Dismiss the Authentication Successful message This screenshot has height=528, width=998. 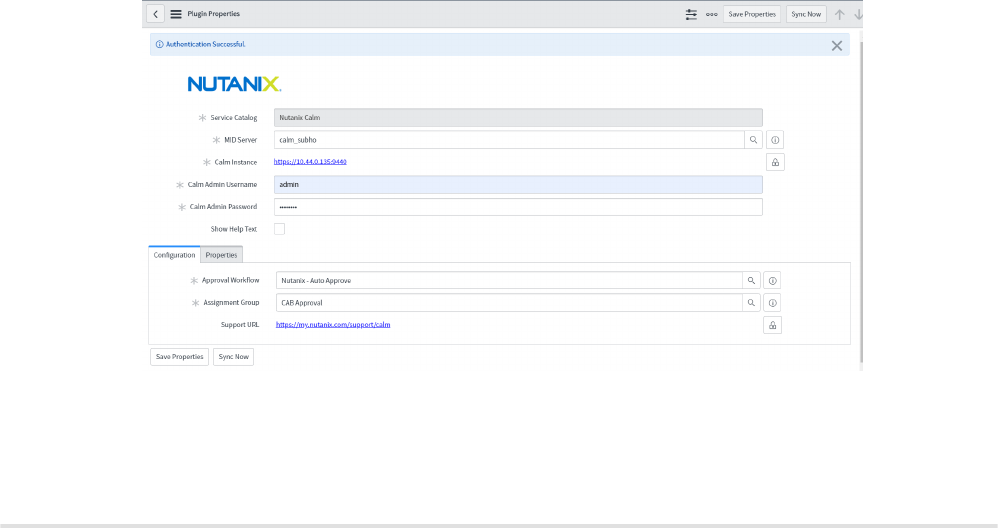point(836,45)
